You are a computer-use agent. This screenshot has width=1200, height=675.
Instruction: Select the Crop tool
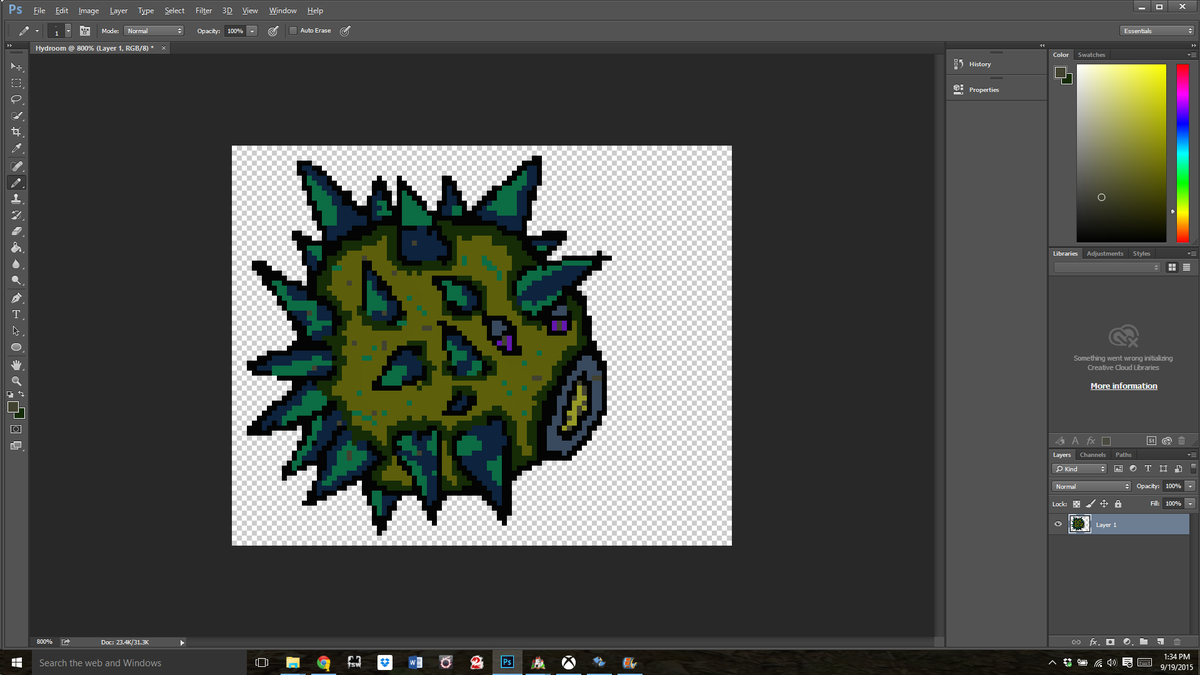[16, 132]
